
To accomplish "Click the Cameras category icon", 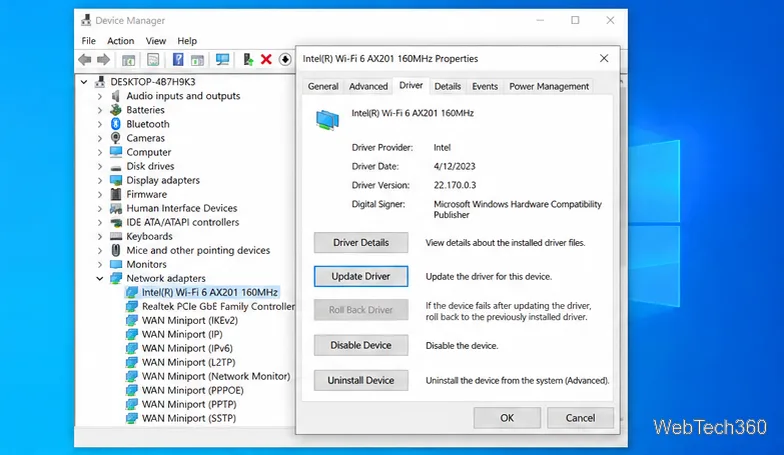I will pos(116,138).
